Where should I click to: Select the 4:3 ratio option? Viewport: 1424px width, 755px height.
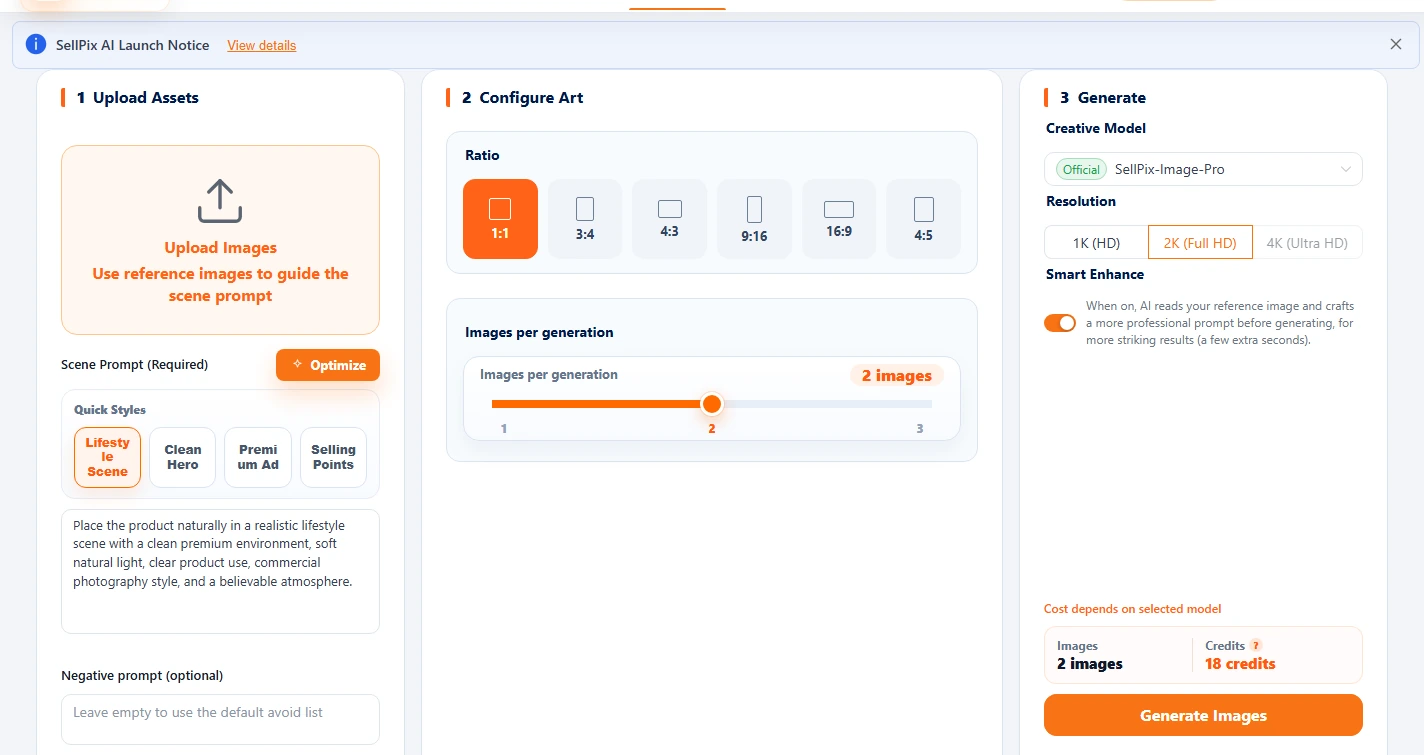[670, 219]
